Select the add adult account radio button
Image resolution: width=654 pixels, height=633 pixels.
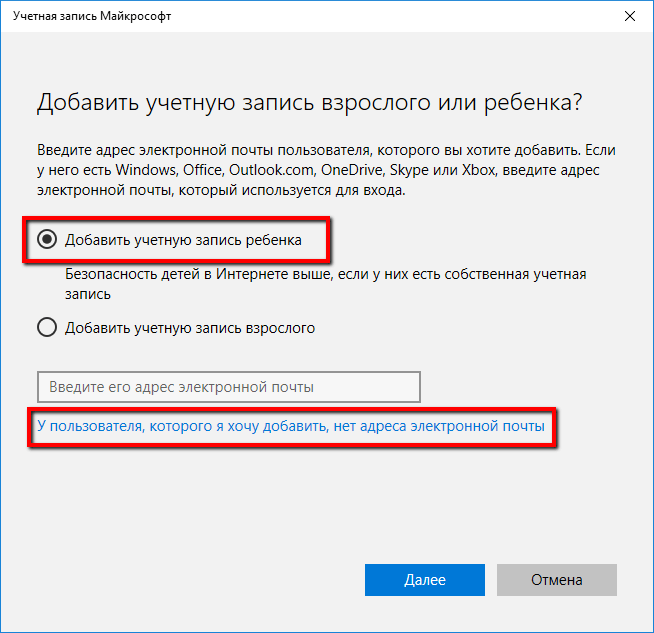pos(46,327)
